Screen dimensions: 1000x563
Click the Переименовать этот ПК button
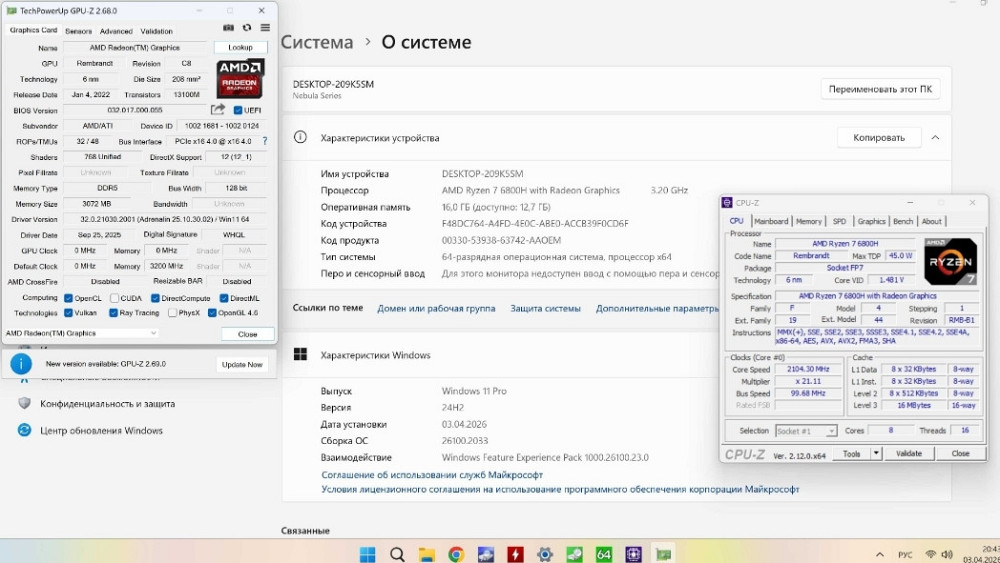click(x=880, y=89)
